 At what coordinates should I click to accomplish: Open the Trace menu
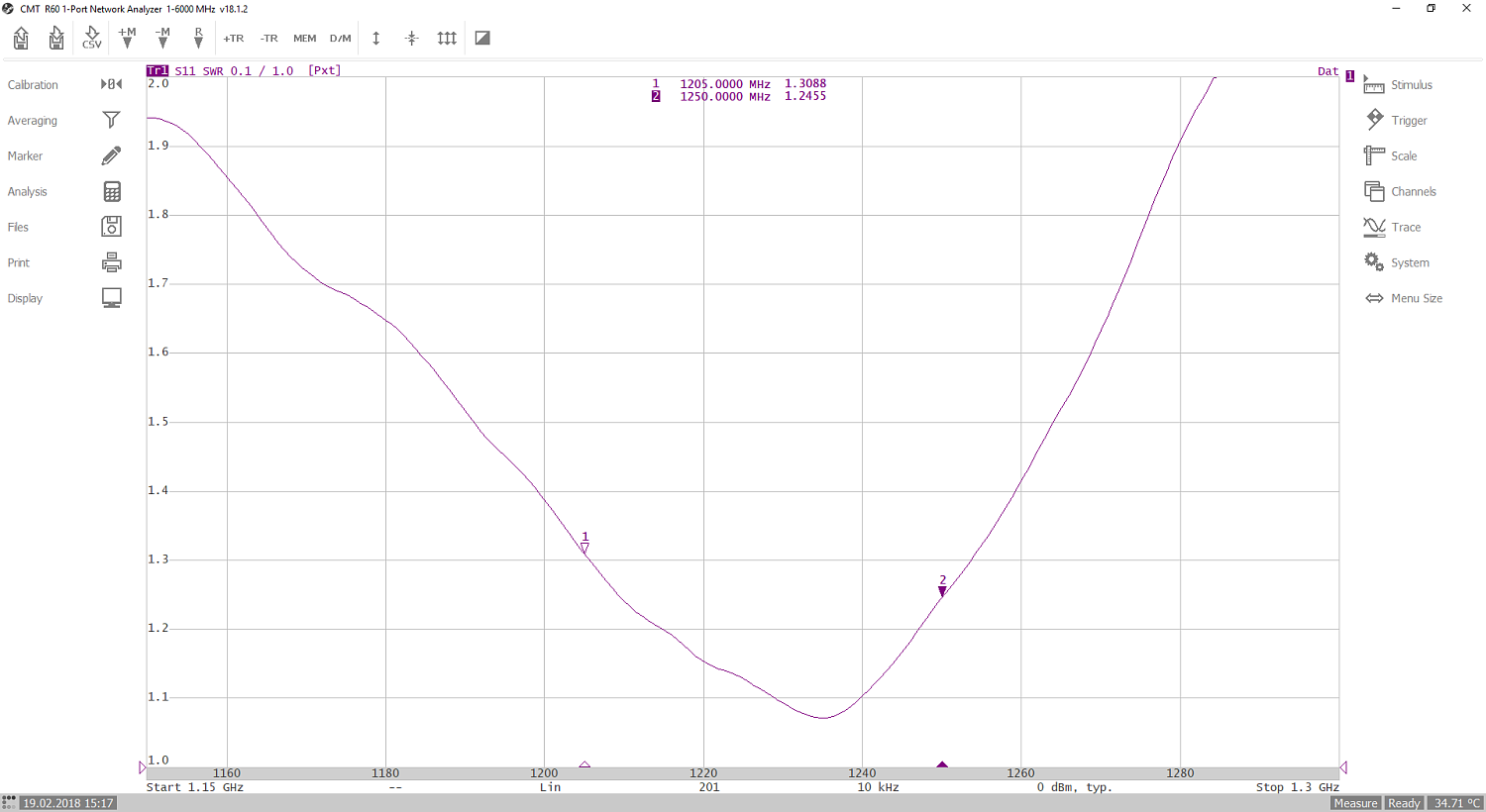(1393, 228)
